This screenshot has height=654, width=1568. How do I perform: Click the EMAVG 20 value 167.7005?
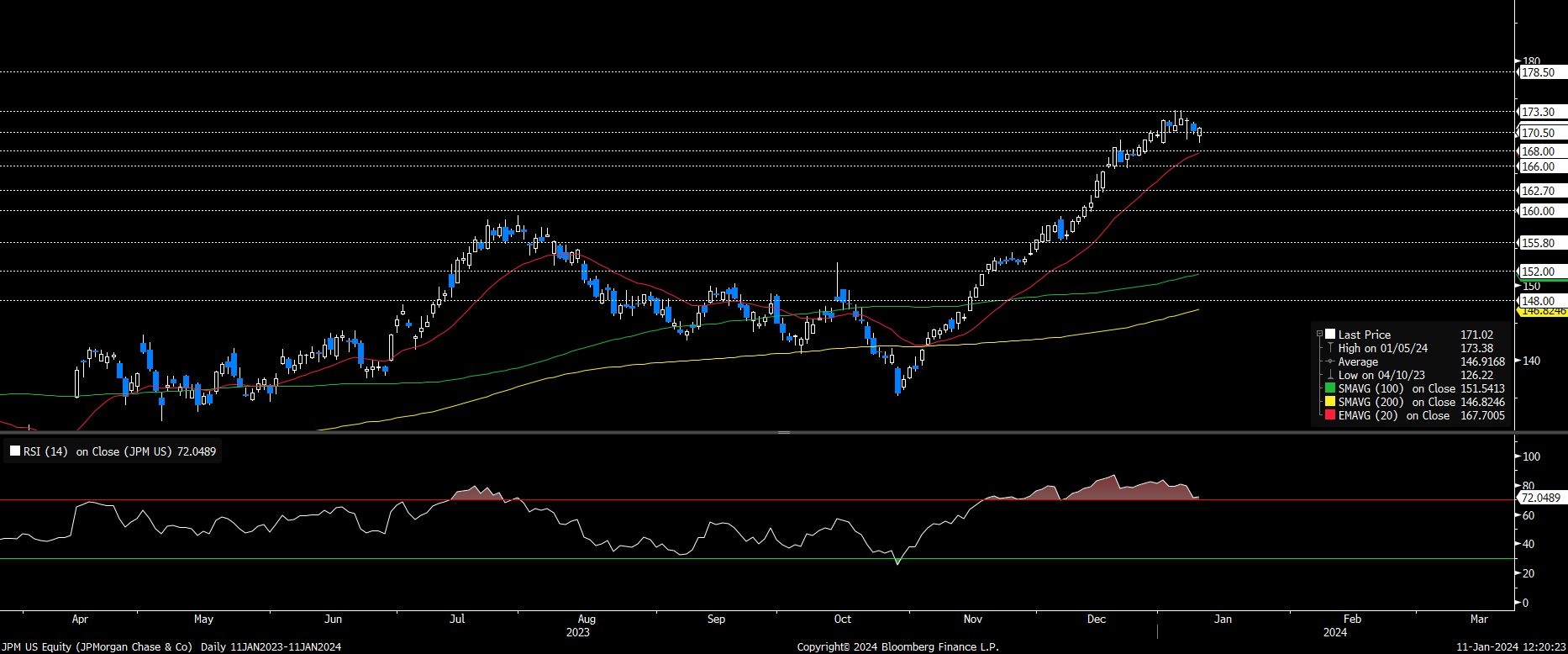pyautogui.click(x=1482, y=415)
